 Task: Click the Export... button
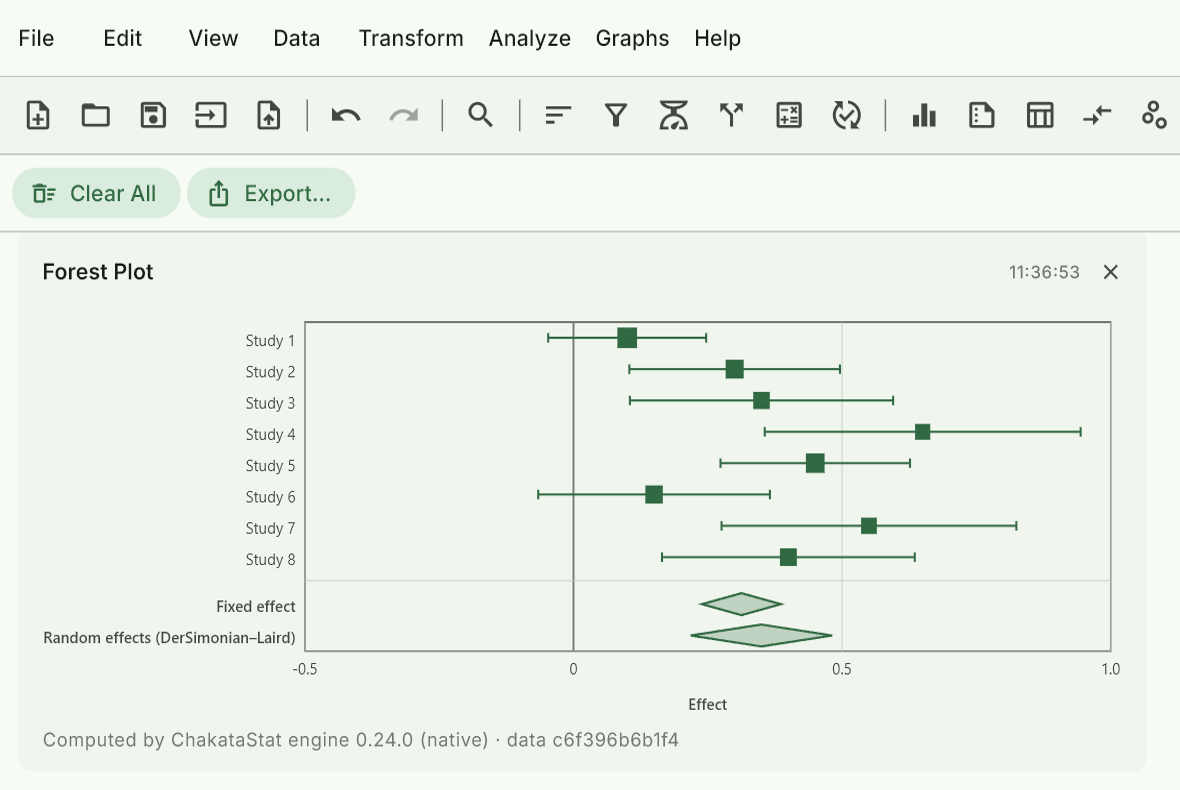pyautogui.click(x=271, y=193)
